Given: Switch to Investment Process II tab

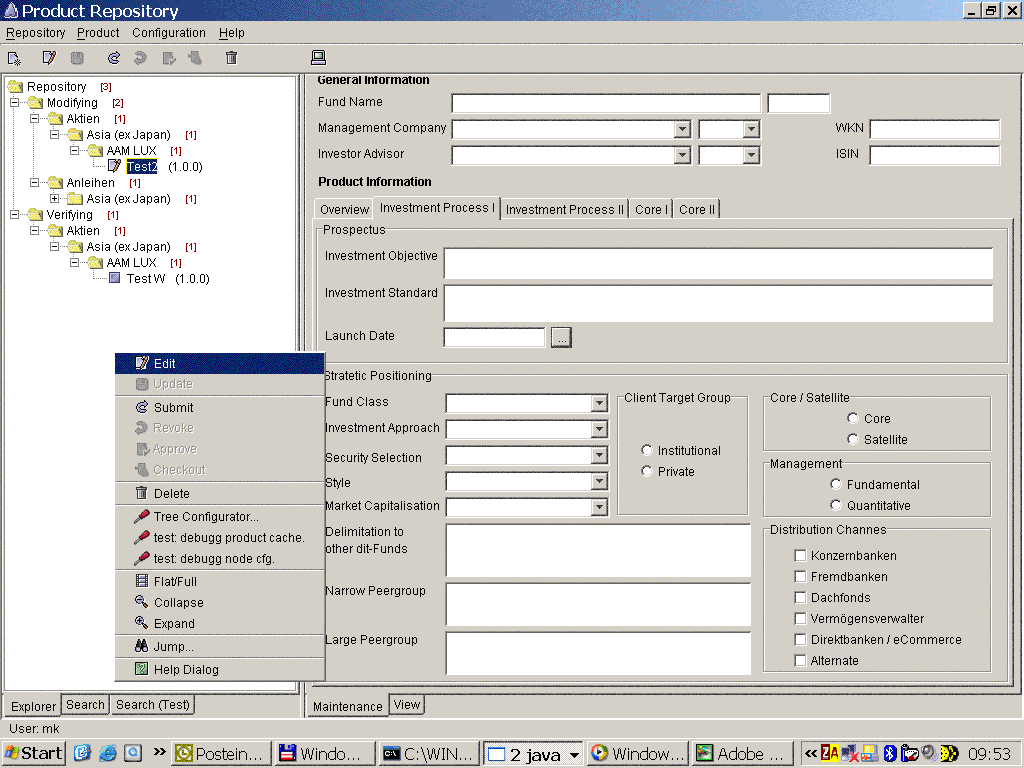Looking at the screenshot, I should click(565, 209).
